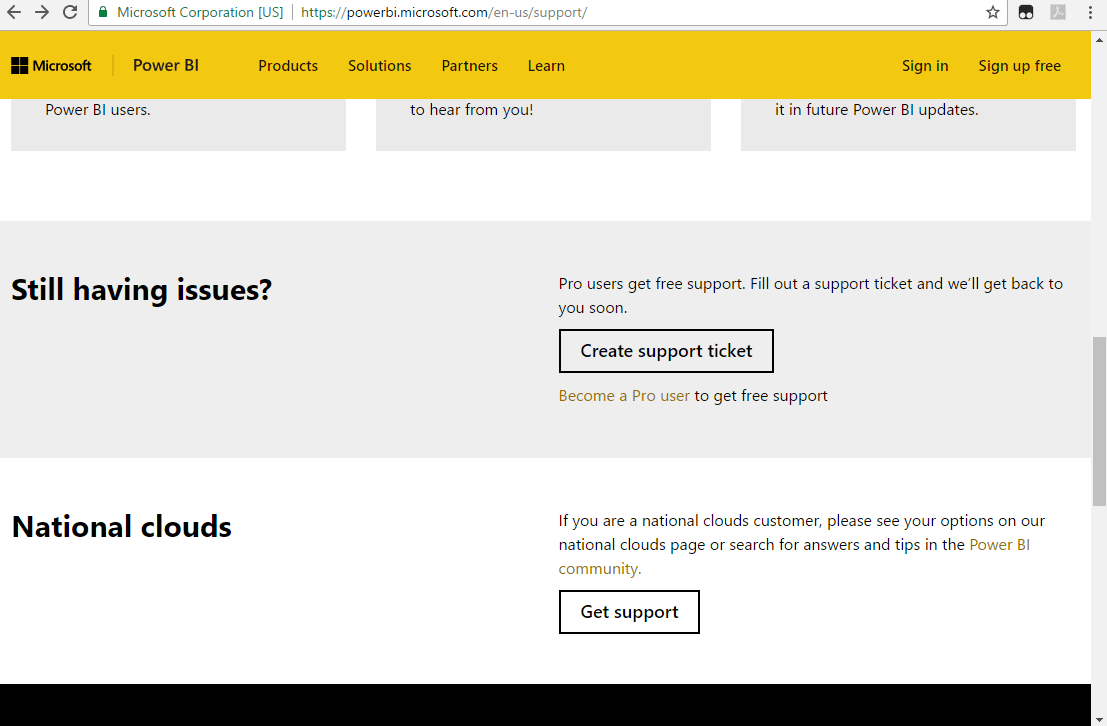Bookmark page with the star icon
This screenshot has width=1107, height=726.
(x=993, y=12)
